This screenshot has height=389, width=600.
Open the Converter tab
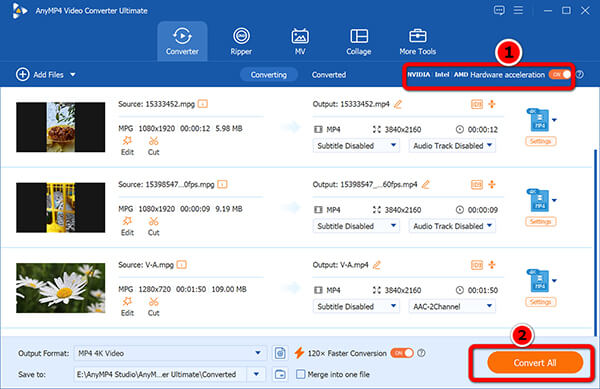182,41
